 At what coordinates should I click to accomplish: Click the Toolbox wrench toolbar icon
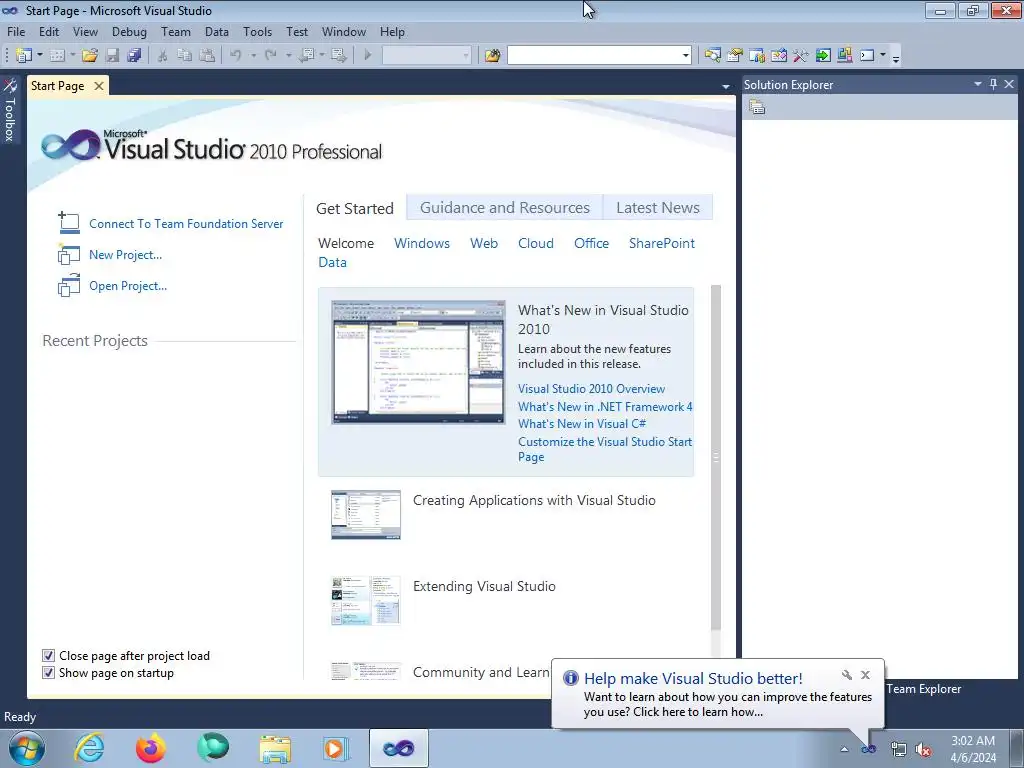801,56
